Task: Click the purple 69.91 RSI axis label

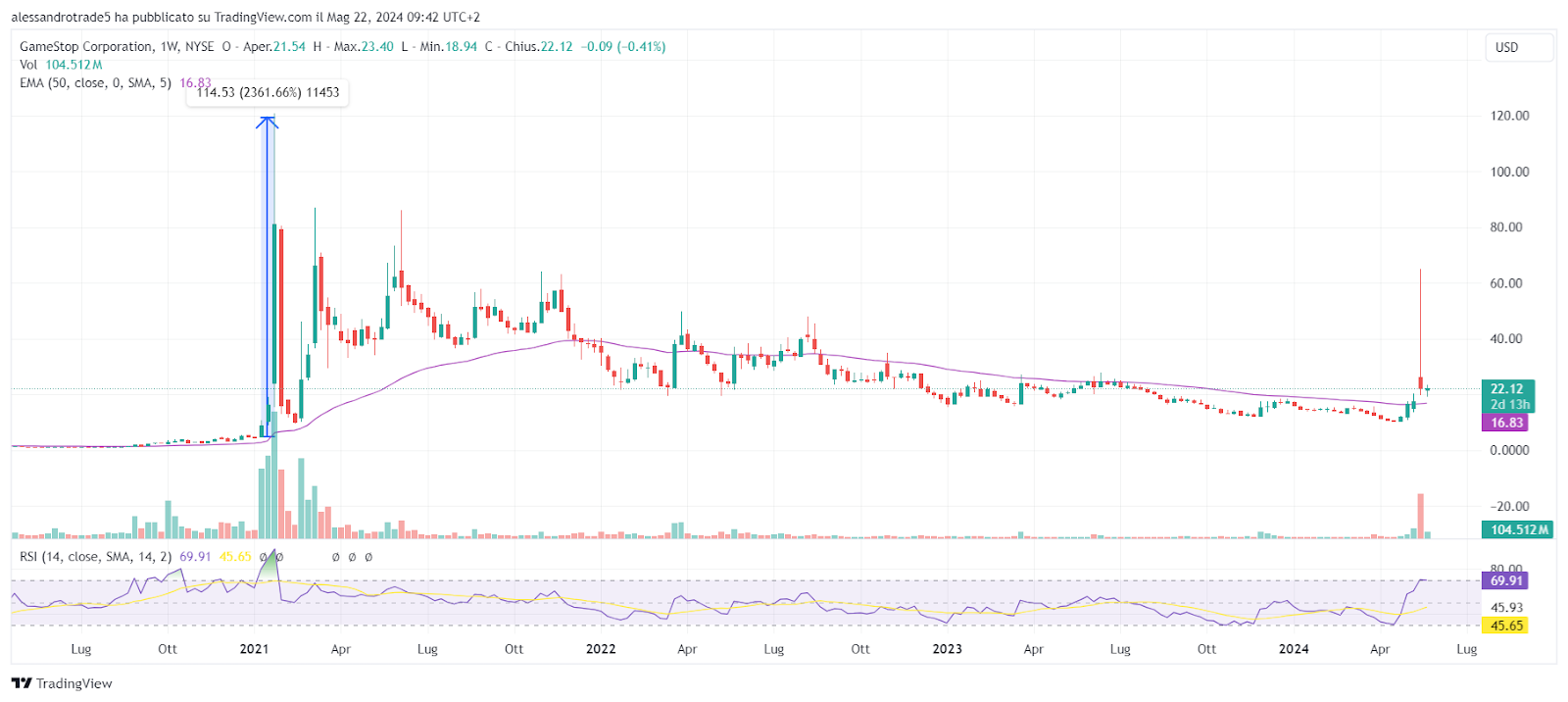Action: (1507, 580)
